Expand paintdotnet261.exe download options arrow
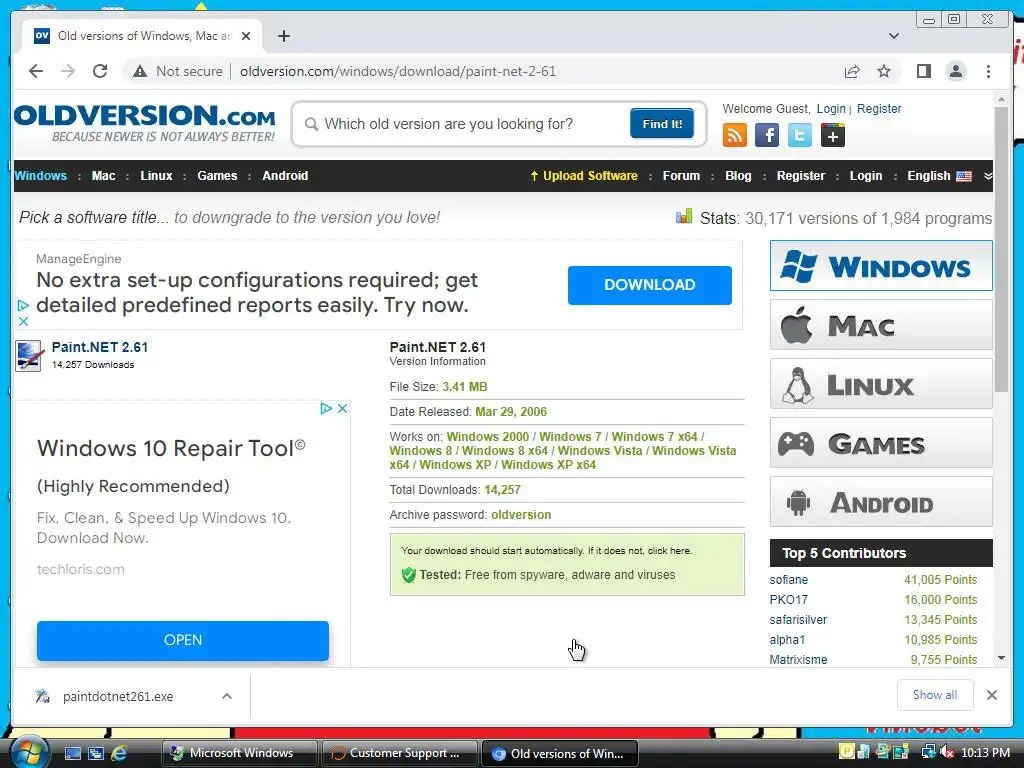Screen dimensions: 1024x768 (227, 696)
